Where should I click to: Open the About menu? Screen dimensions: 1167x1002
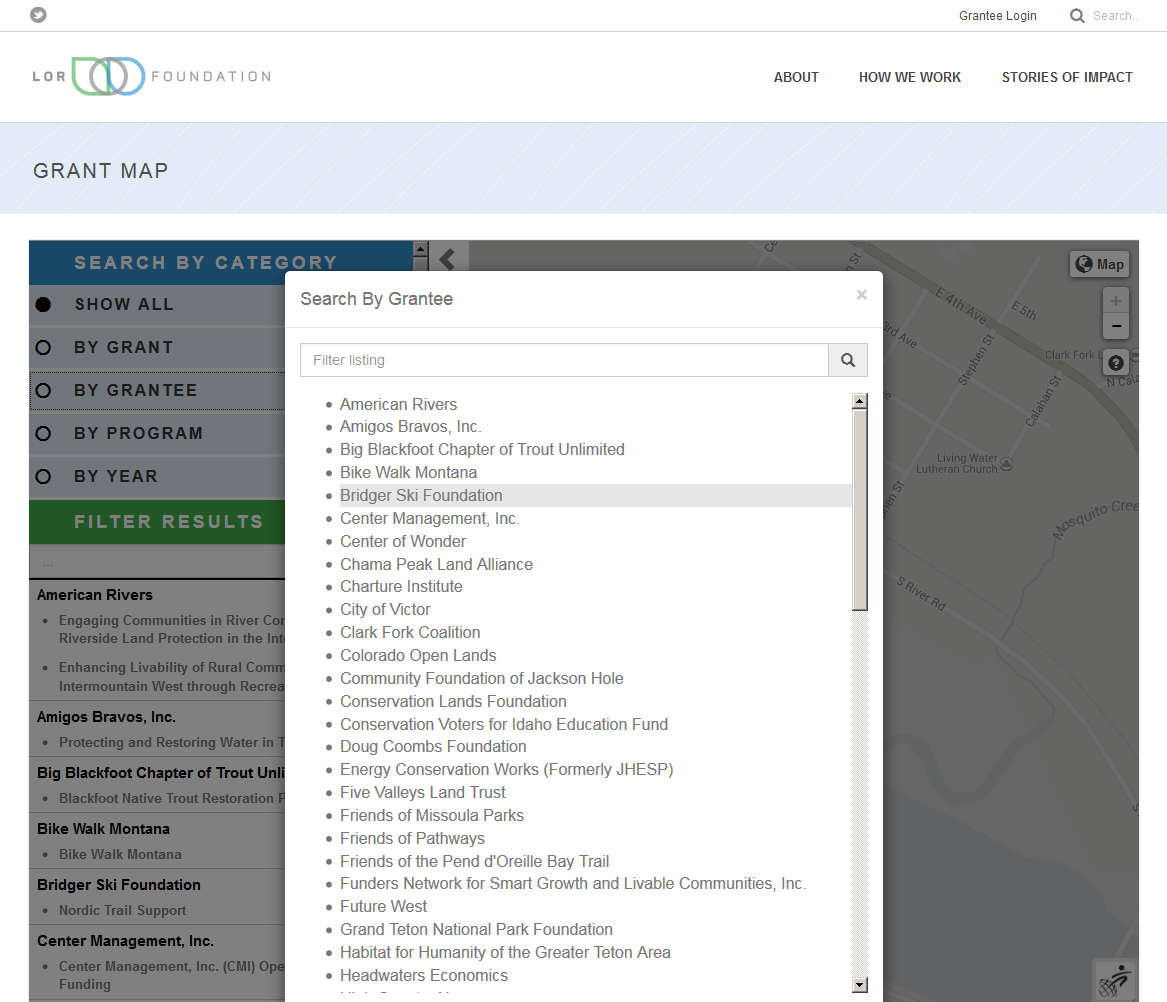(796, 77)
